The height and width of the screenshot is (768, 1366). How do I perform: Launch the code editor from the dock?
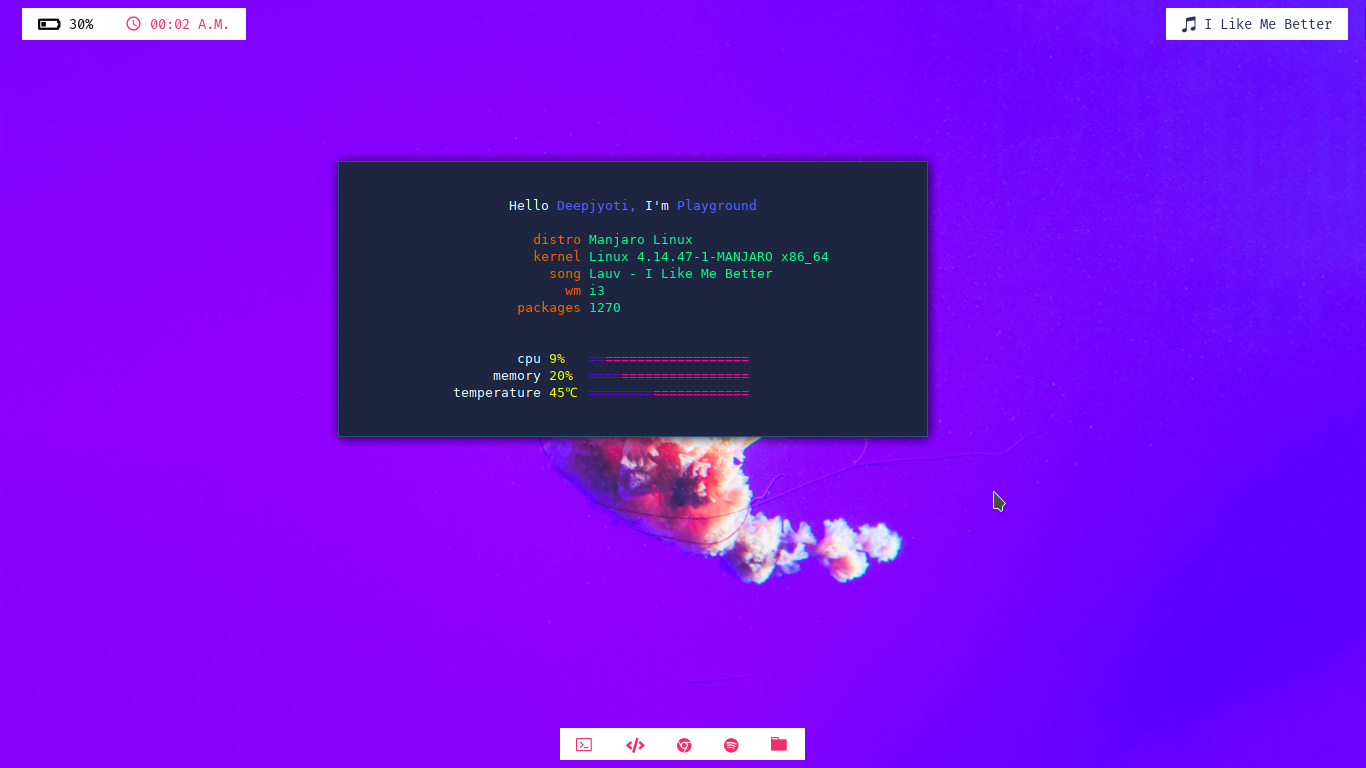(x=634, y=744)
